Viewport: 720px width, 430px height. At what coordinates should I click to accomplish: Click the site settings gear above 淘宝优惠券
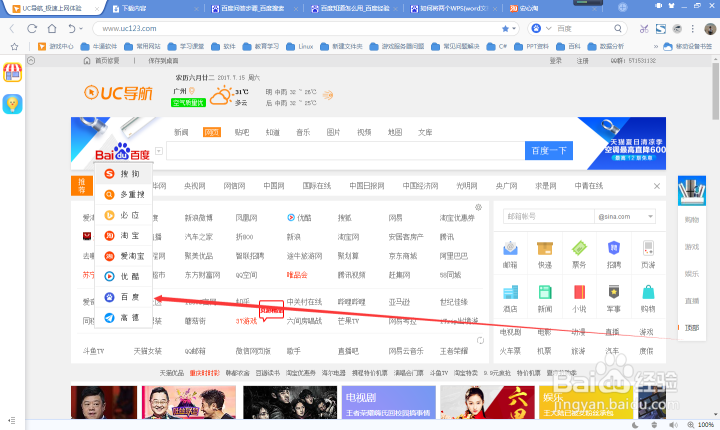click(478, 207)
